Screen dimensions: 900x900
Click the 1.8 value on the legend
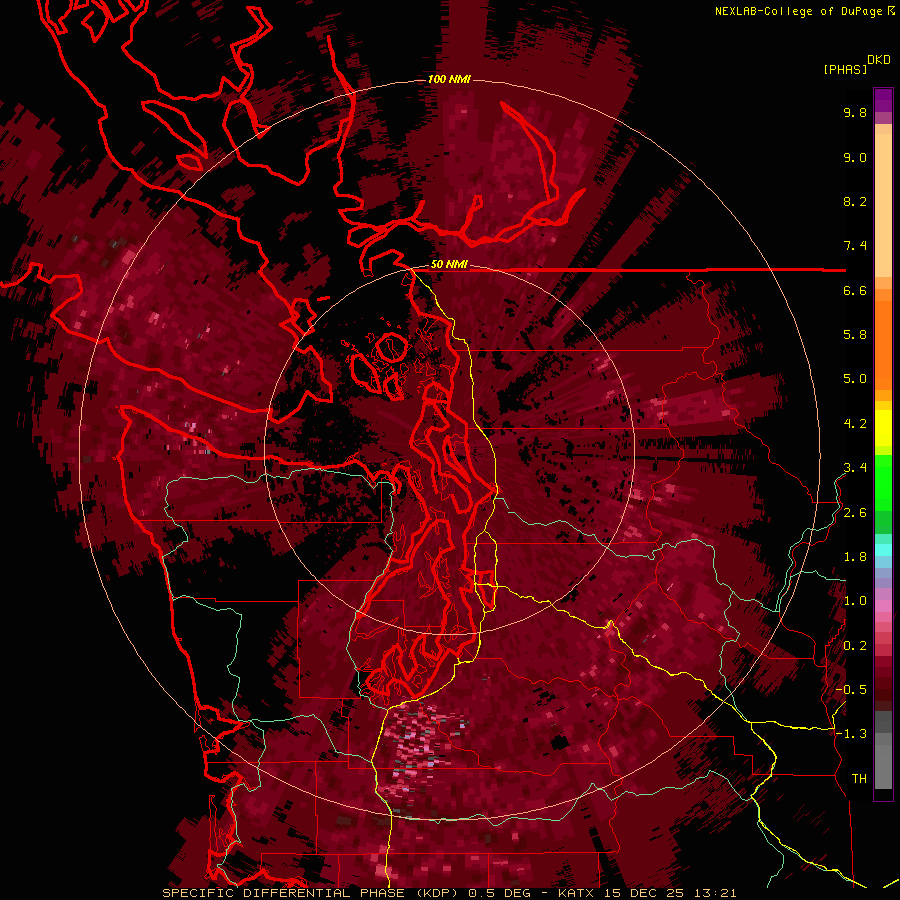tap(855, 557)
